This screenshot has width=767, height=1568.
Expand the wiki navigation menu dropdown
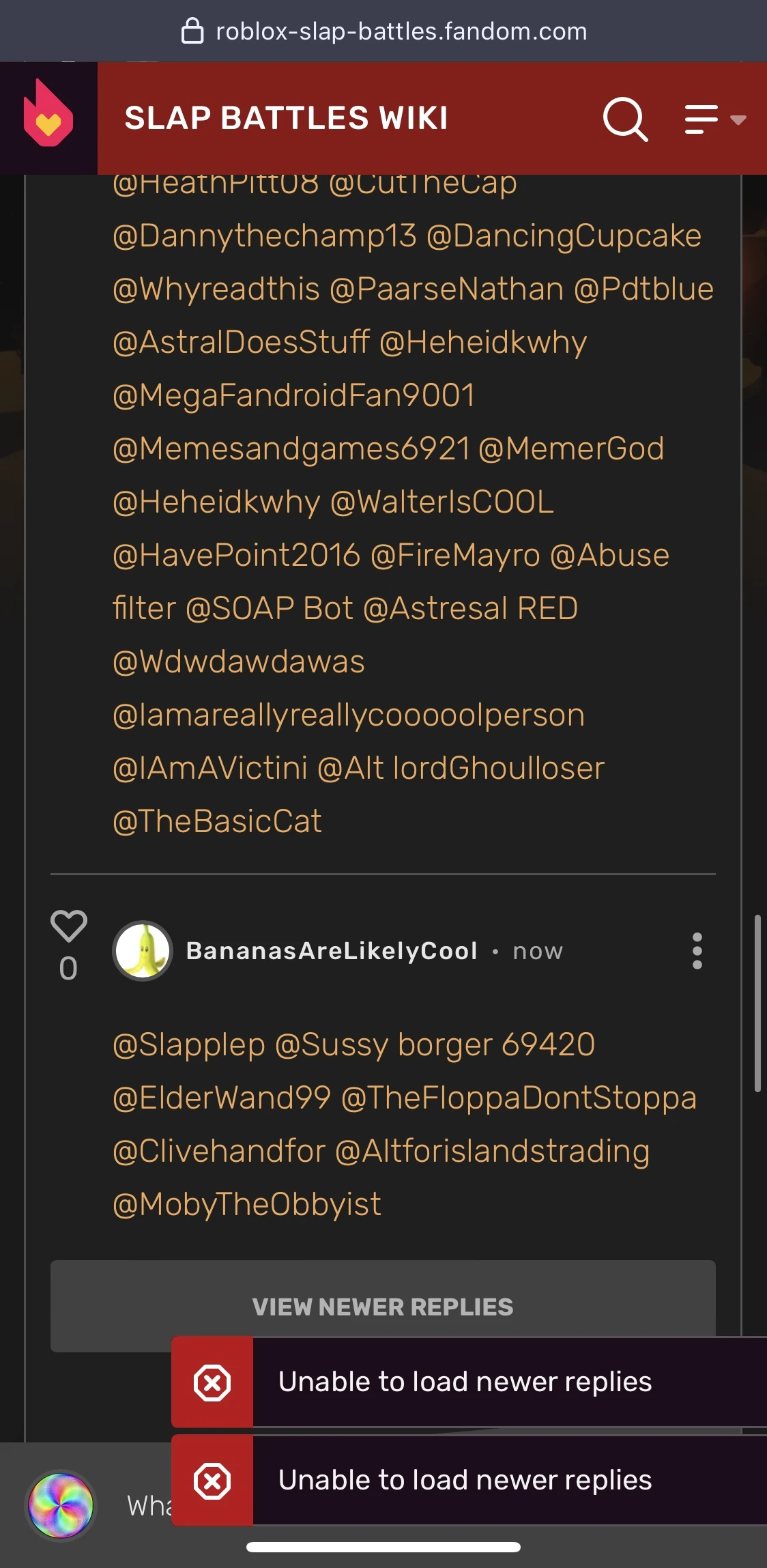[x=715, y=119]
